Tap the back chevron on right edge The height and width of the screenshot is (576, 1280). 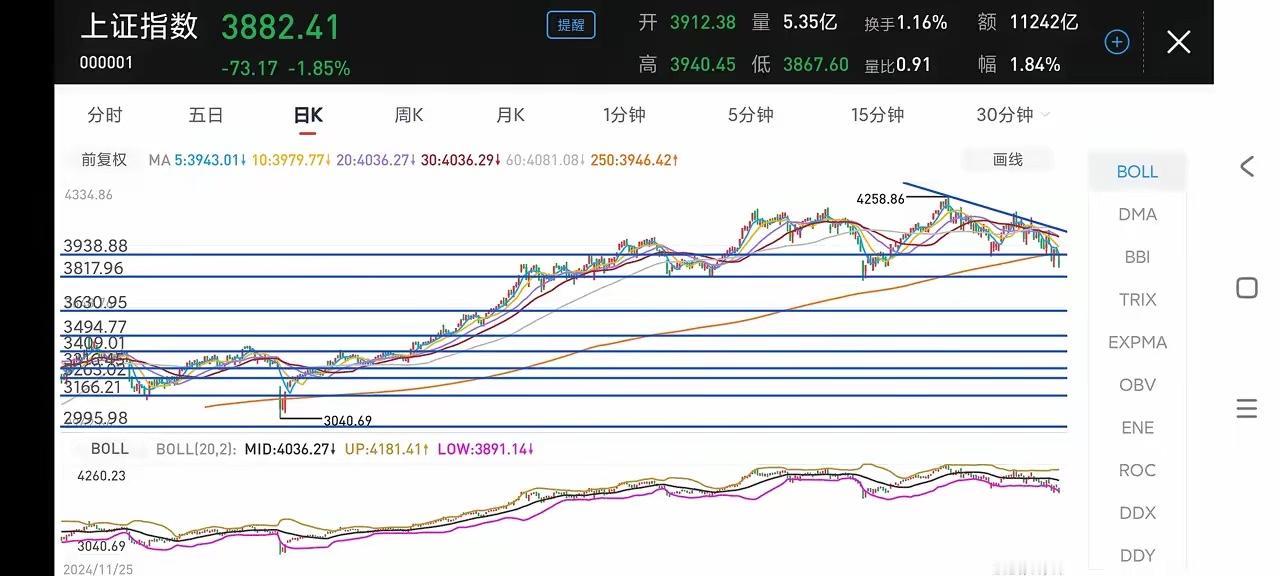click(x=1247, y=167)
